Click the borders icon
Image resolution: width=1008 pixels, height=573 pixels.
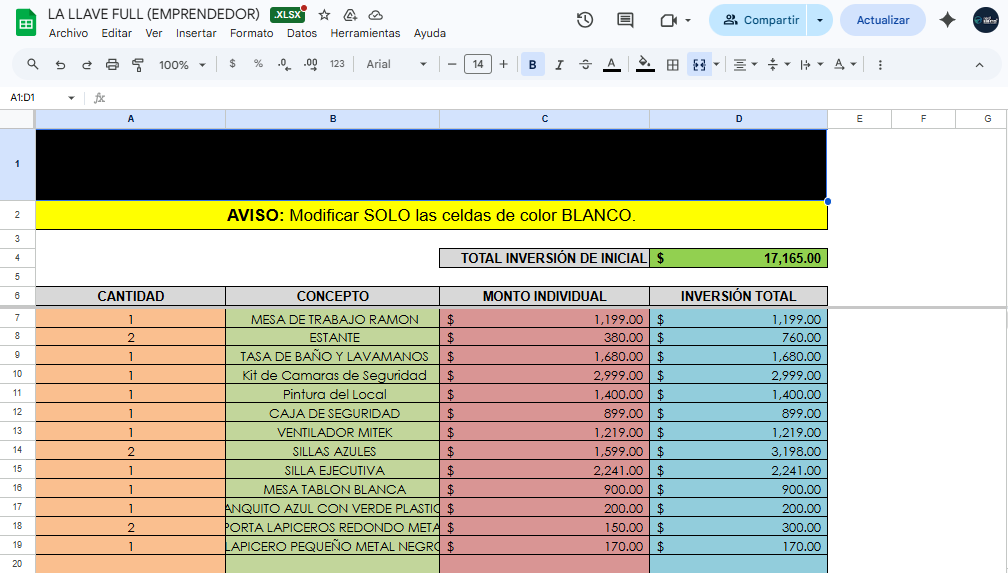[673, 64]
